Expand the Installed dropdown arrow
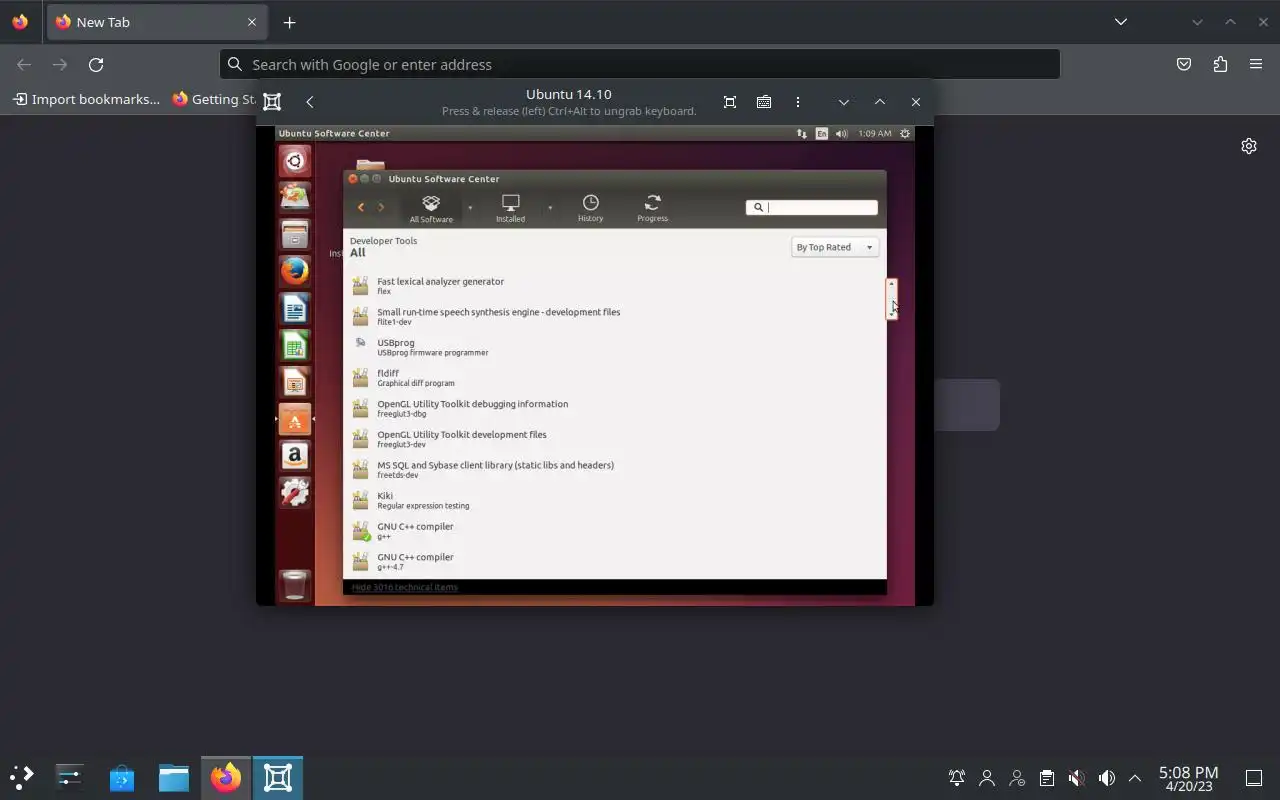Image resolution: width=1280 pixels, height=800 pixels. (x=550, y=208)
